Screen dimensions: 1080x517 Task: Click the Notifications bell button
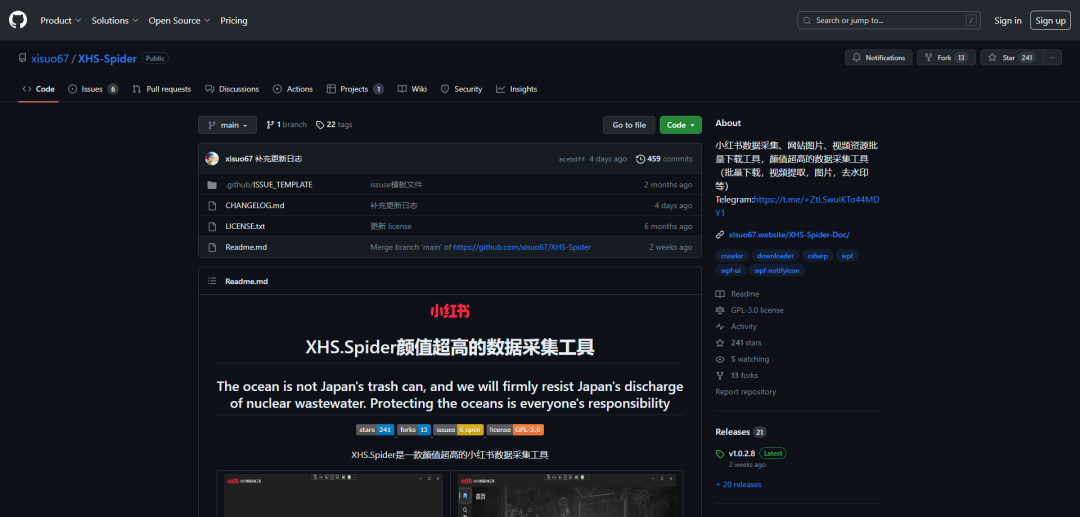(878, 58)
